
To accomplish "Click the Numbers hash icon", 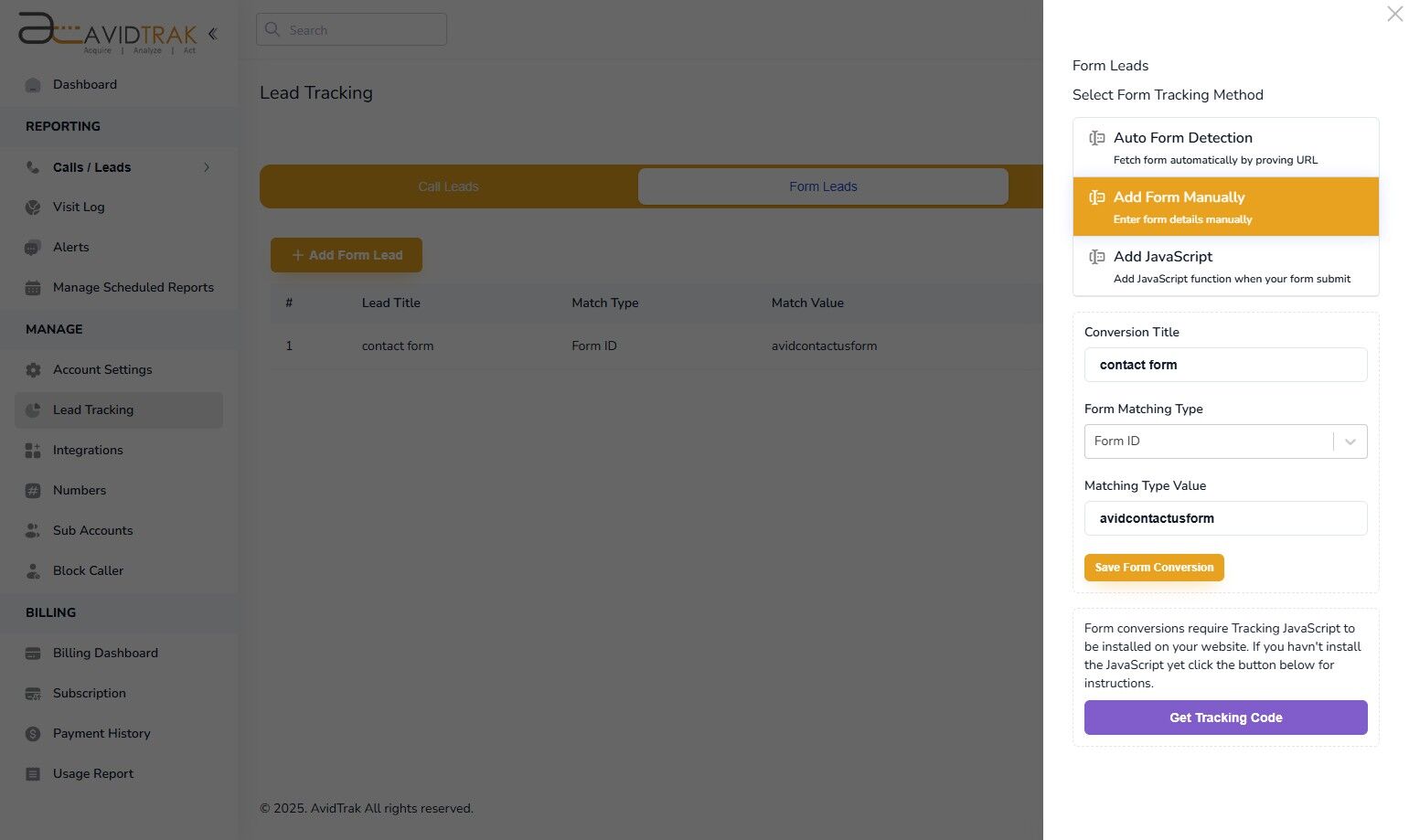I will click(33, 491).
